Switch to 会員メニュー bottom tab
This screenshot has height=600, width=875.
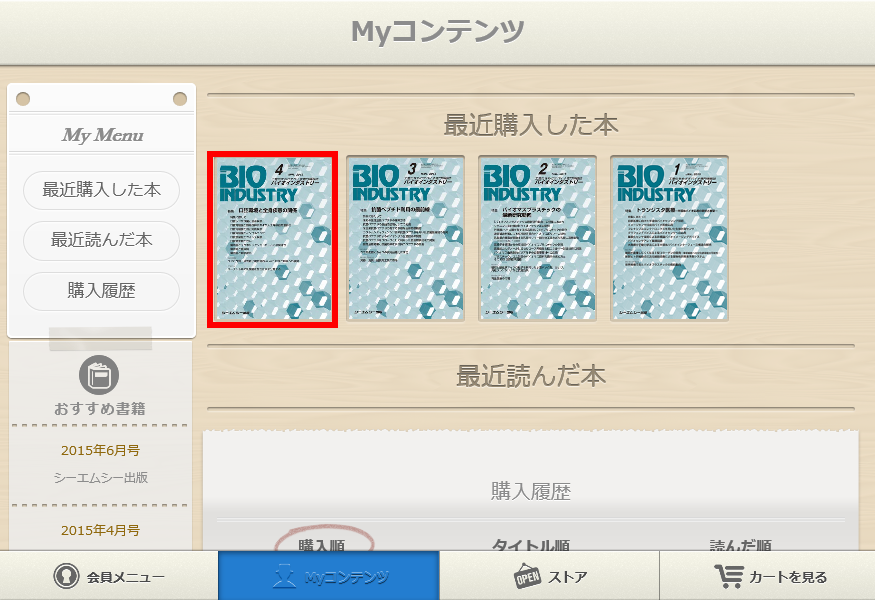pyautogui.click(x=109, y=576)
